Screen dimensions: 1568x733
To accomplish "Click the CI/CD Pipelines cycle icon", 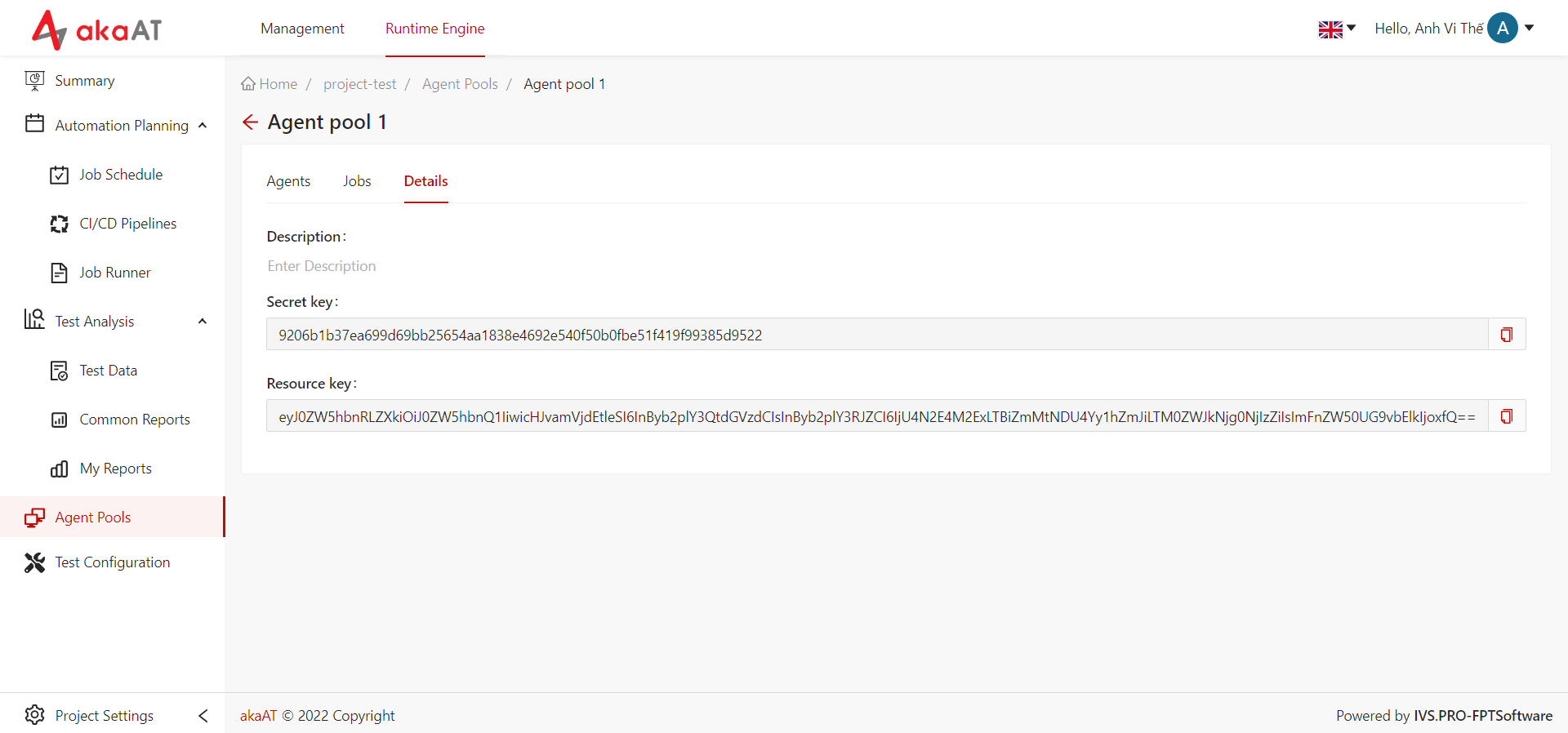I will point(59,224).
